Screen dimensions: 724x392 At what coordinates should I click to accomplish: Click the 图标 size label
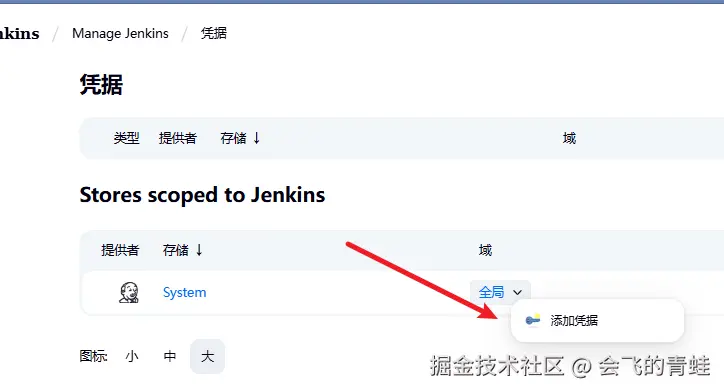coord(93,356)
